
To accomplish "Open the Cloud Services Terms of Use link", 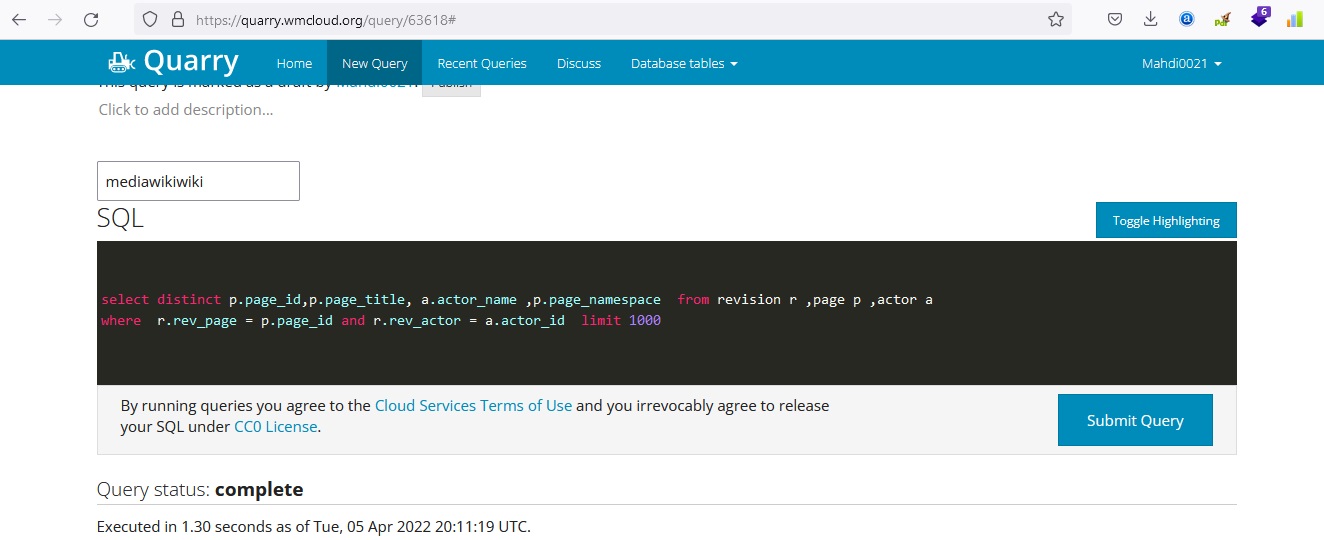I will (x=473, y=406).
